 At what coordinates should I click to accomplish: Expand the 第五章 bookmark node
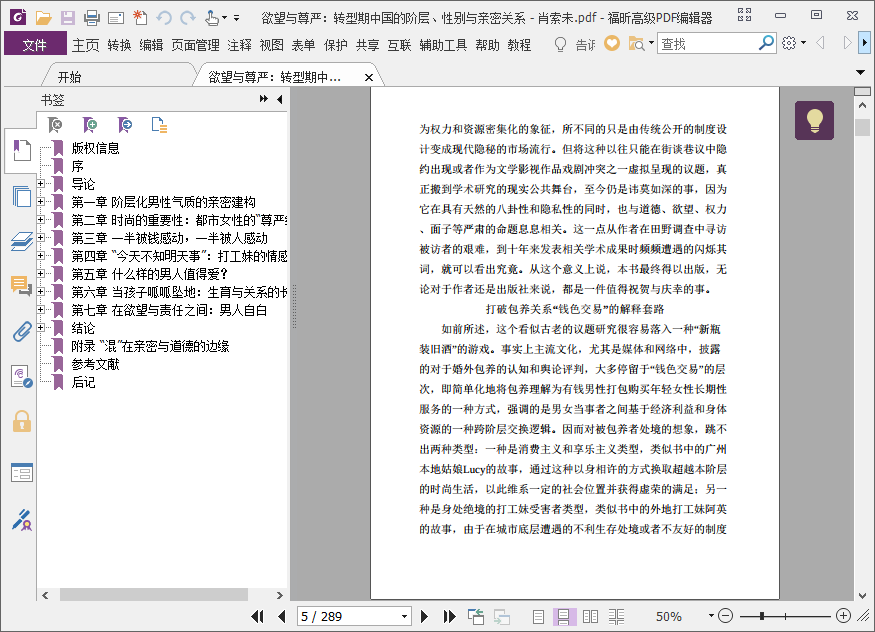click(41, 274)
